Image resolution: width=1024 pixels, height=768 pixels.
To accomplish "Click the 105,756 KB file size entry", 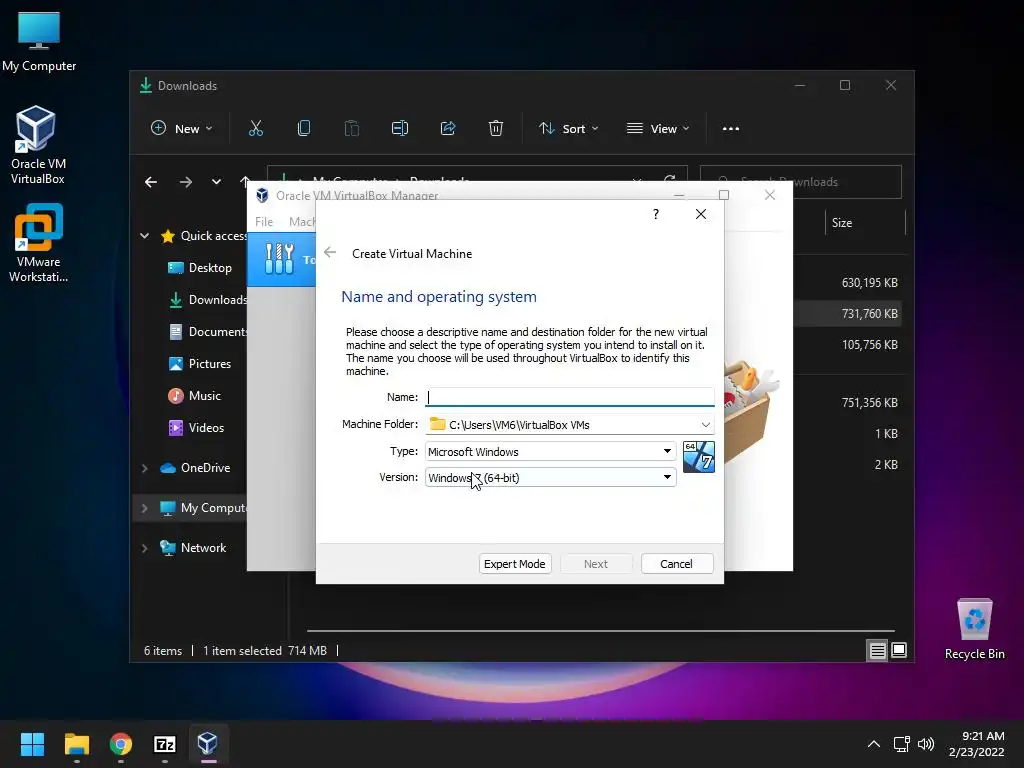I will (x=869, y=345).
